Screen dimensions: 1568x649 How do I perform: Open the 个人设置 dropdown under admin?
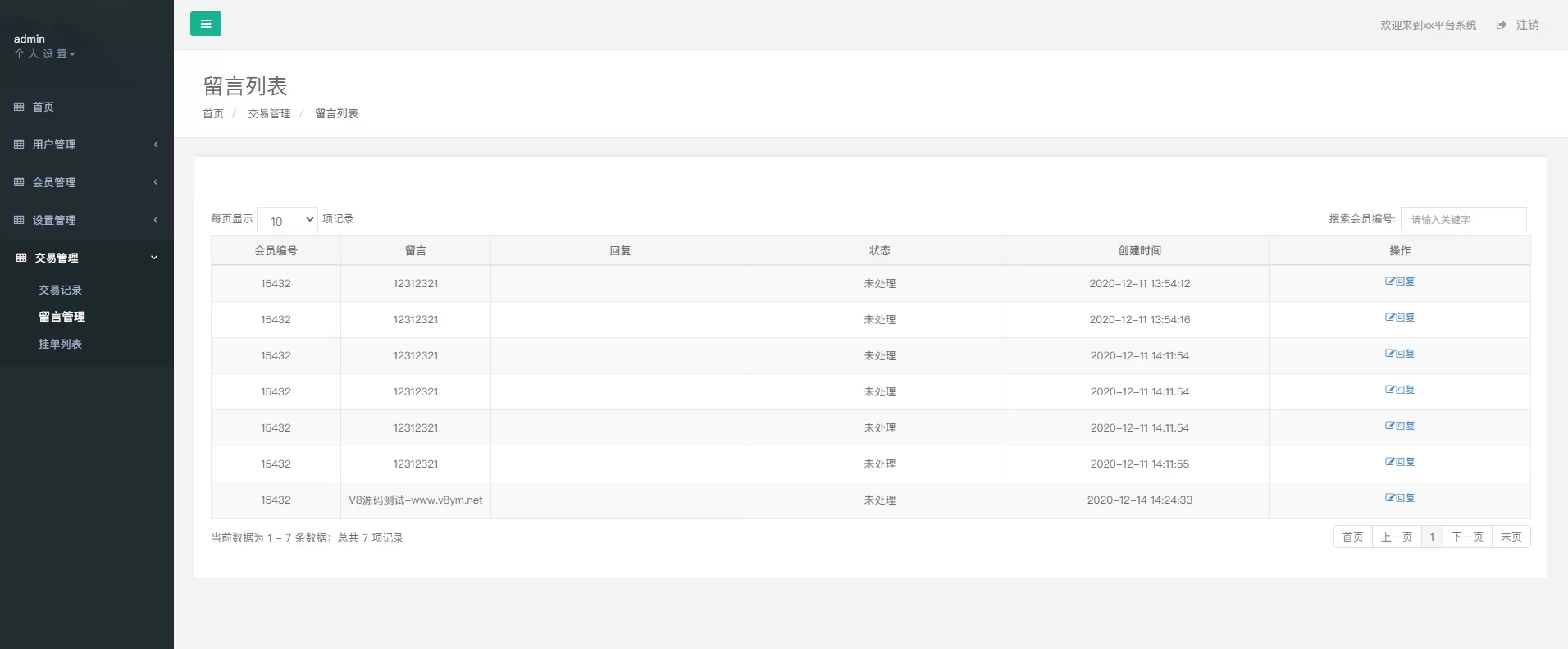44,54
